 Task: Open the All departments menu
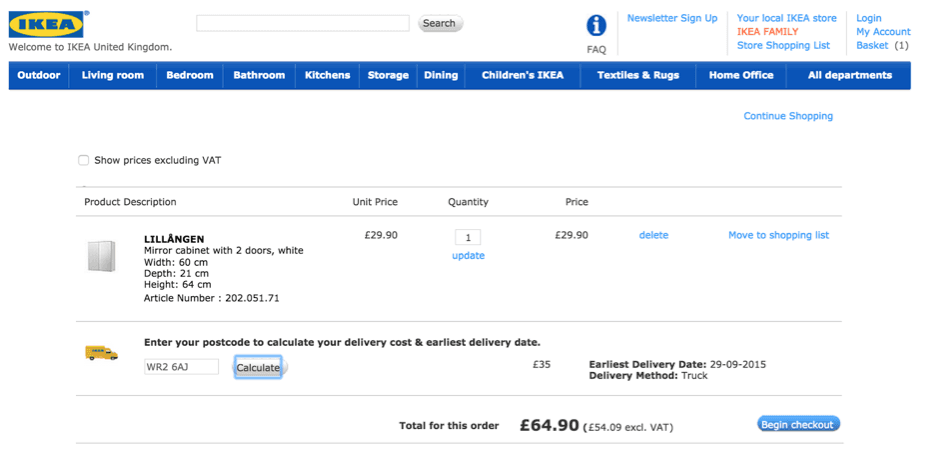point(850,75)
